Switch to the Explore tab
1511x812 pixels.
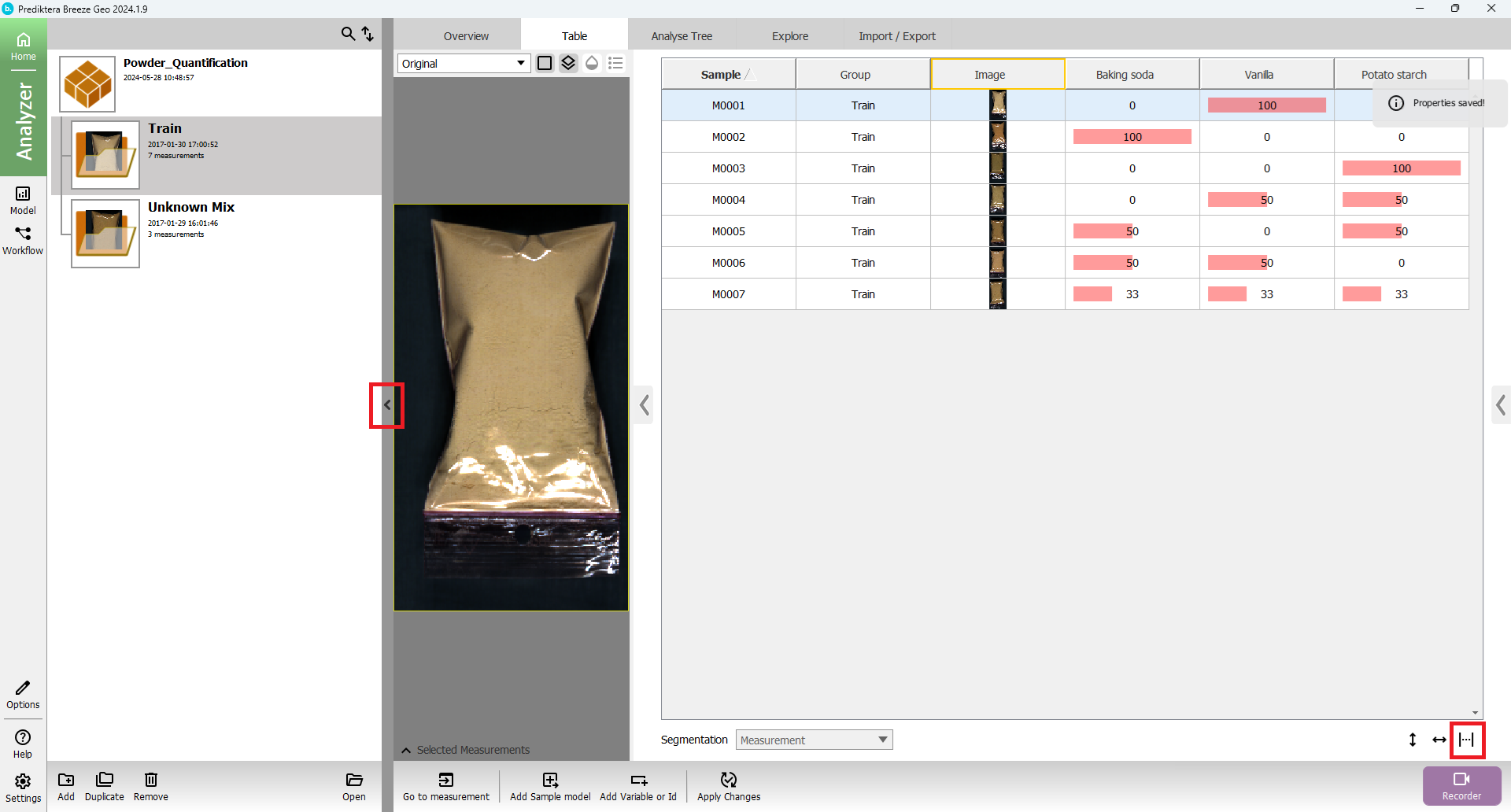click(790, 36)
